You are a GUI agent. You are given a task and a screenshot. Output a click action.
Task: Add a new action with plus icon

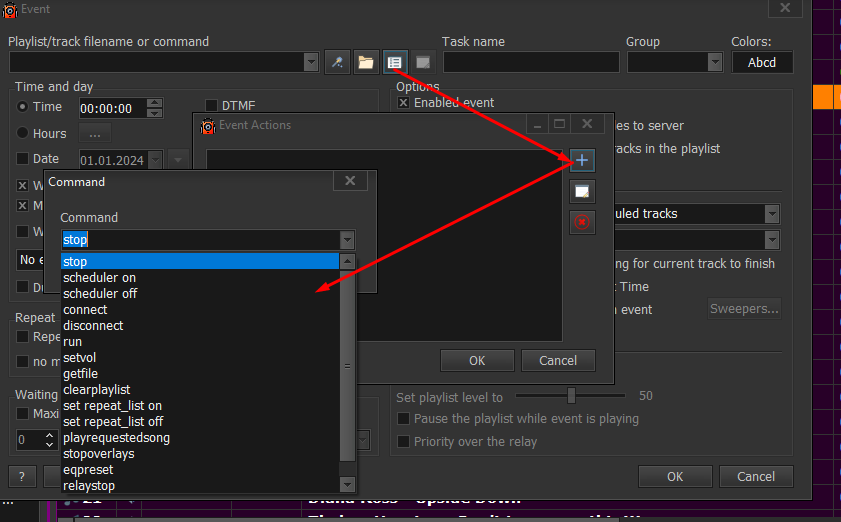click(582, 160)
